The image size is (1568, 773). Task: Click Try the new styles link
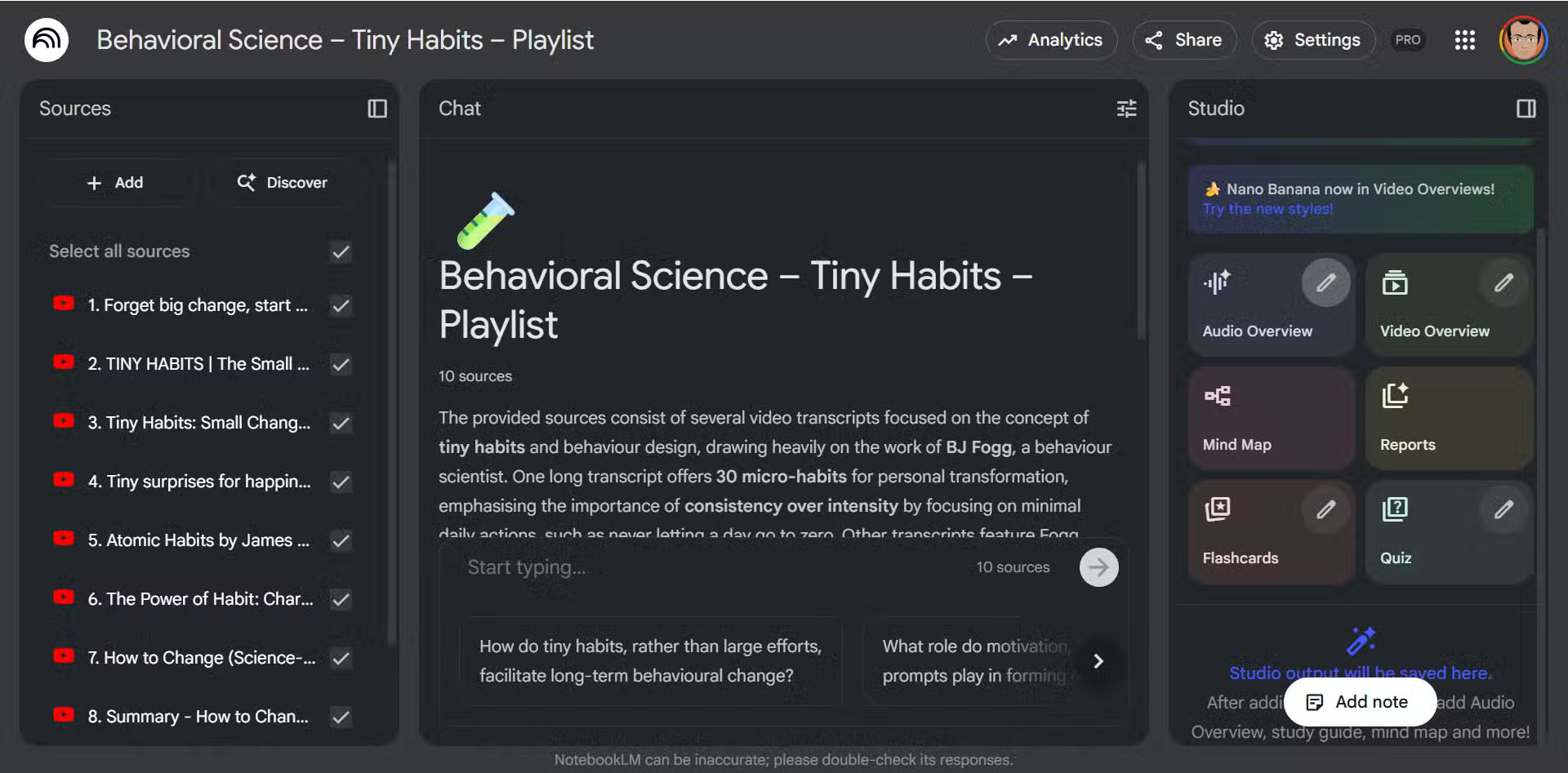pos(1267,209)
